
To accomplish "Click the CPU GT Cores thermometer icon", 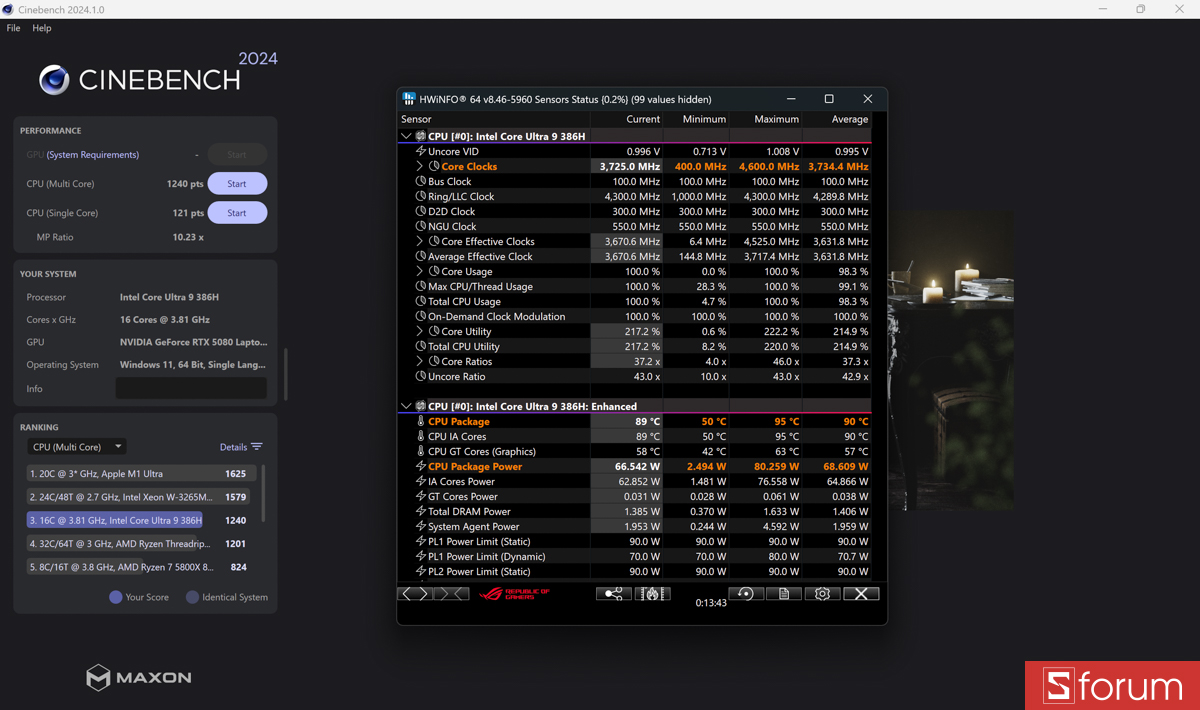I will (x=421, y=451).
